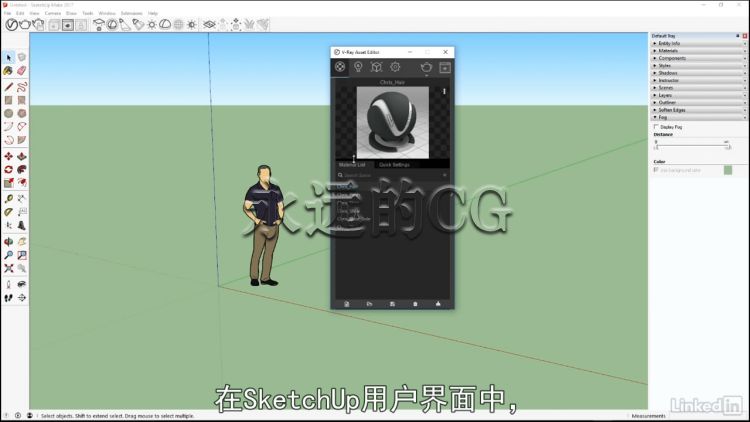Choose the Paint Bucket tool
Image resolution: width=750 pixels, height=422 pixels.
click(x=9, y=71)
